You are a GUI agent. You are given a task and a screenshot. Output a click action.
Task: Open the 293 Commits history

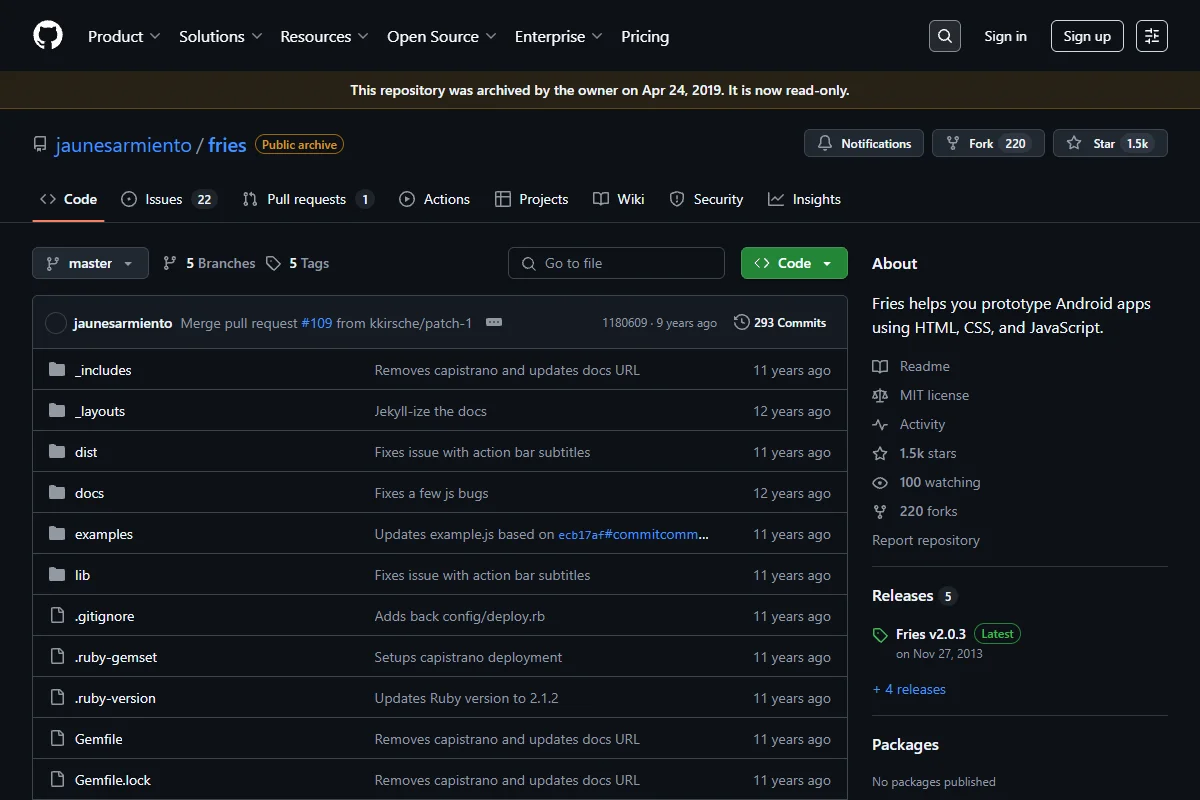point(780,323)
